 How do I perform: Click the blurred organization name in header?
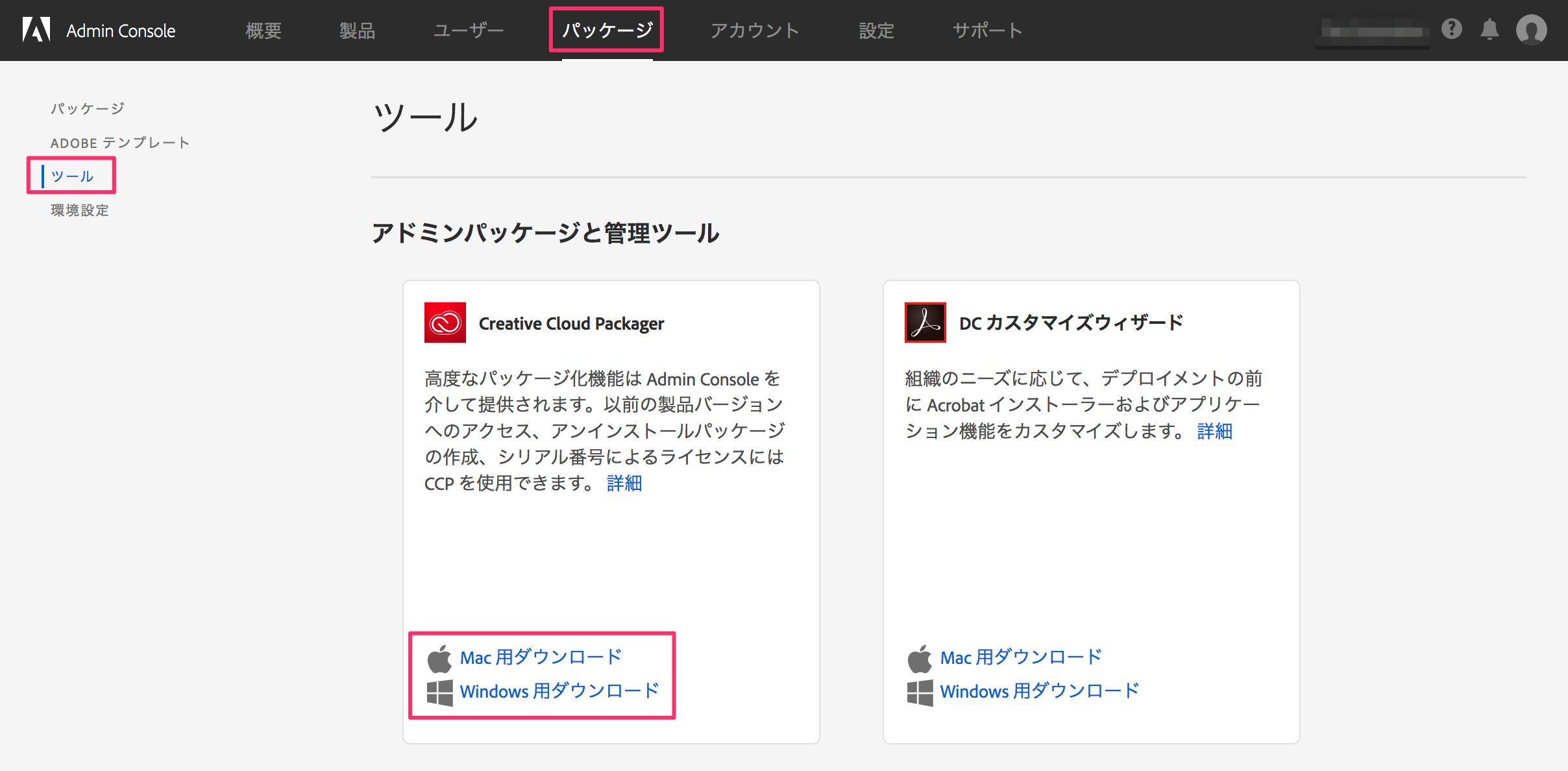[x=1373, y=31]
